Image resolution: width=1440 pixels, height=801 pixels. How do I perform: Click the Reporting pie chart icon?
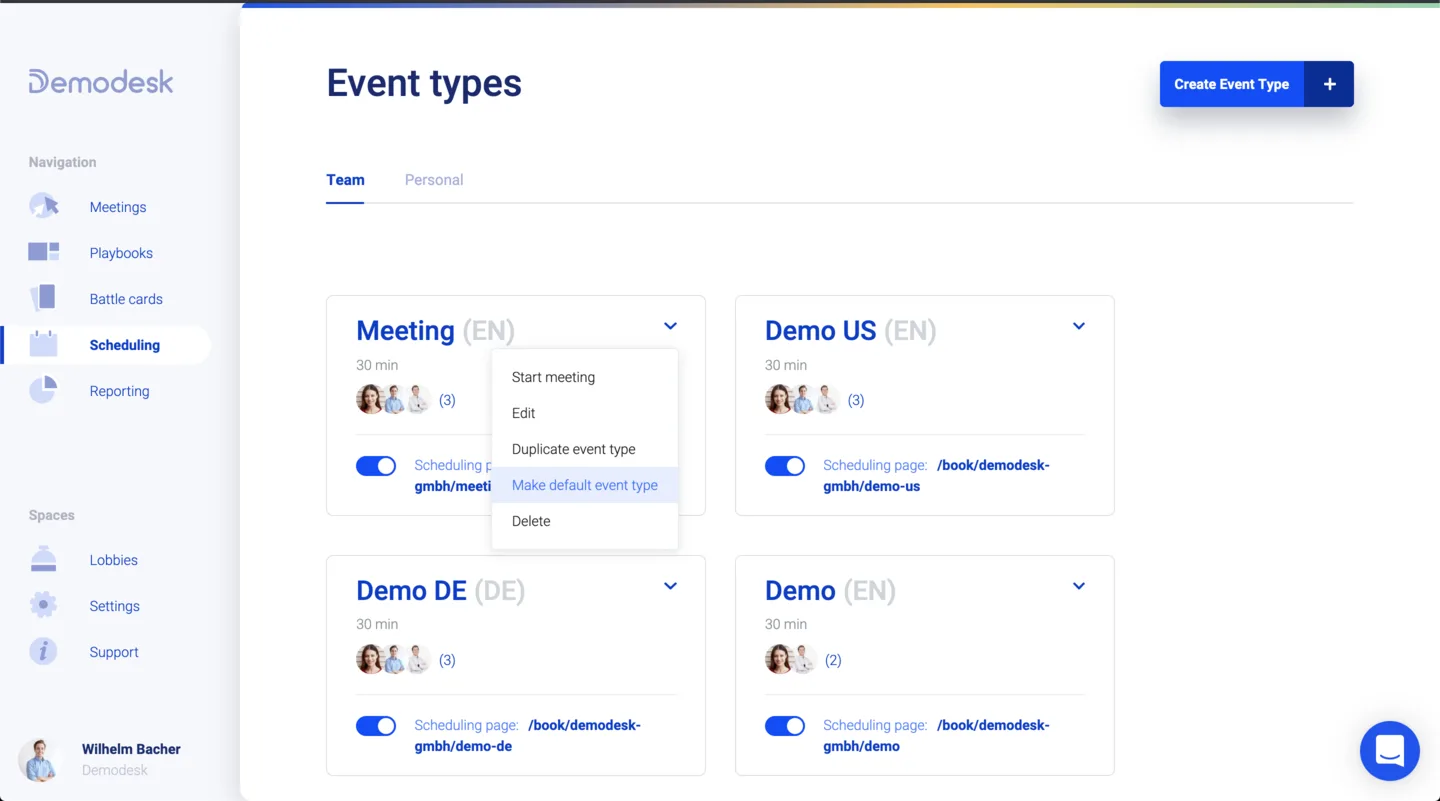coord(43,390)
